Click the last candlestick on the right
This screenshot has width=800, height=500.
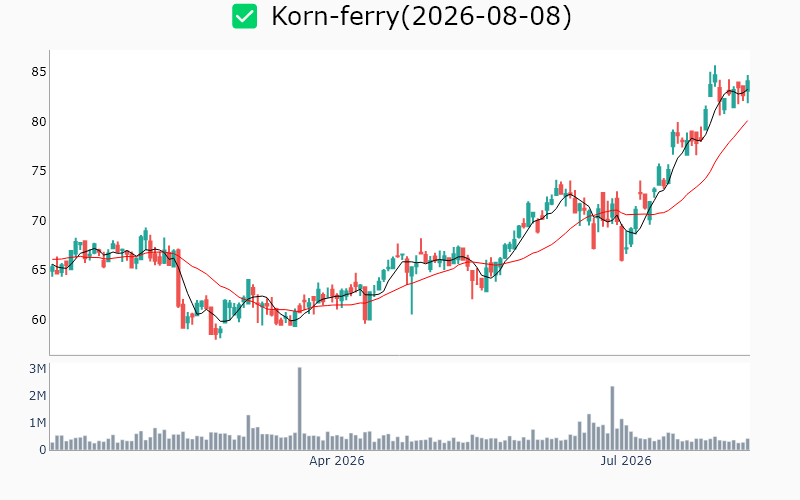tap(748, 89)
